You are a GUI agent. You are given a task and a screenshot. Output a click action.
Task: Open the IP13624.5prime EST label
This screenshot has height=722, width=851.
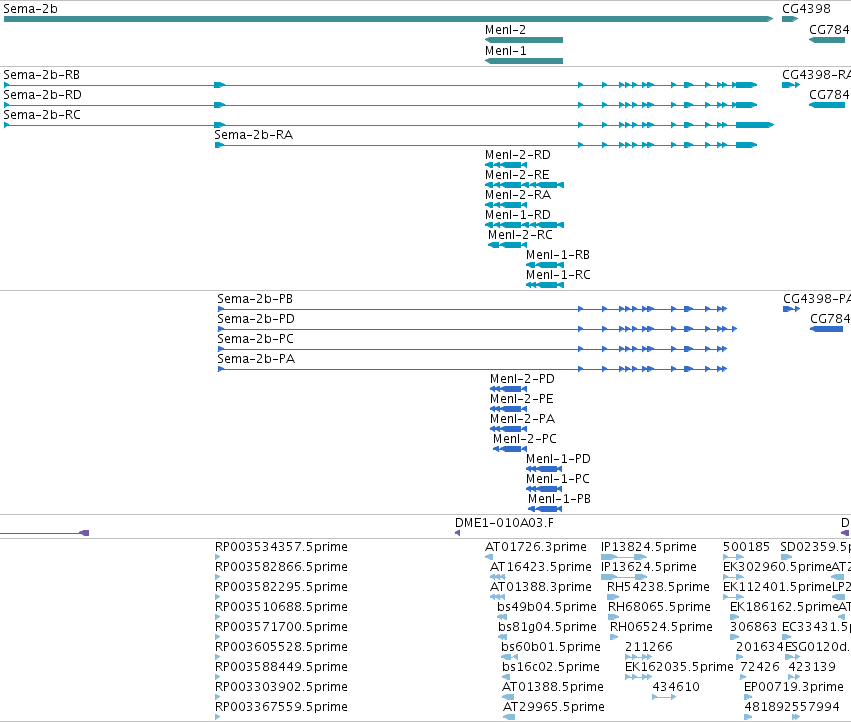(x=649, y=567)
